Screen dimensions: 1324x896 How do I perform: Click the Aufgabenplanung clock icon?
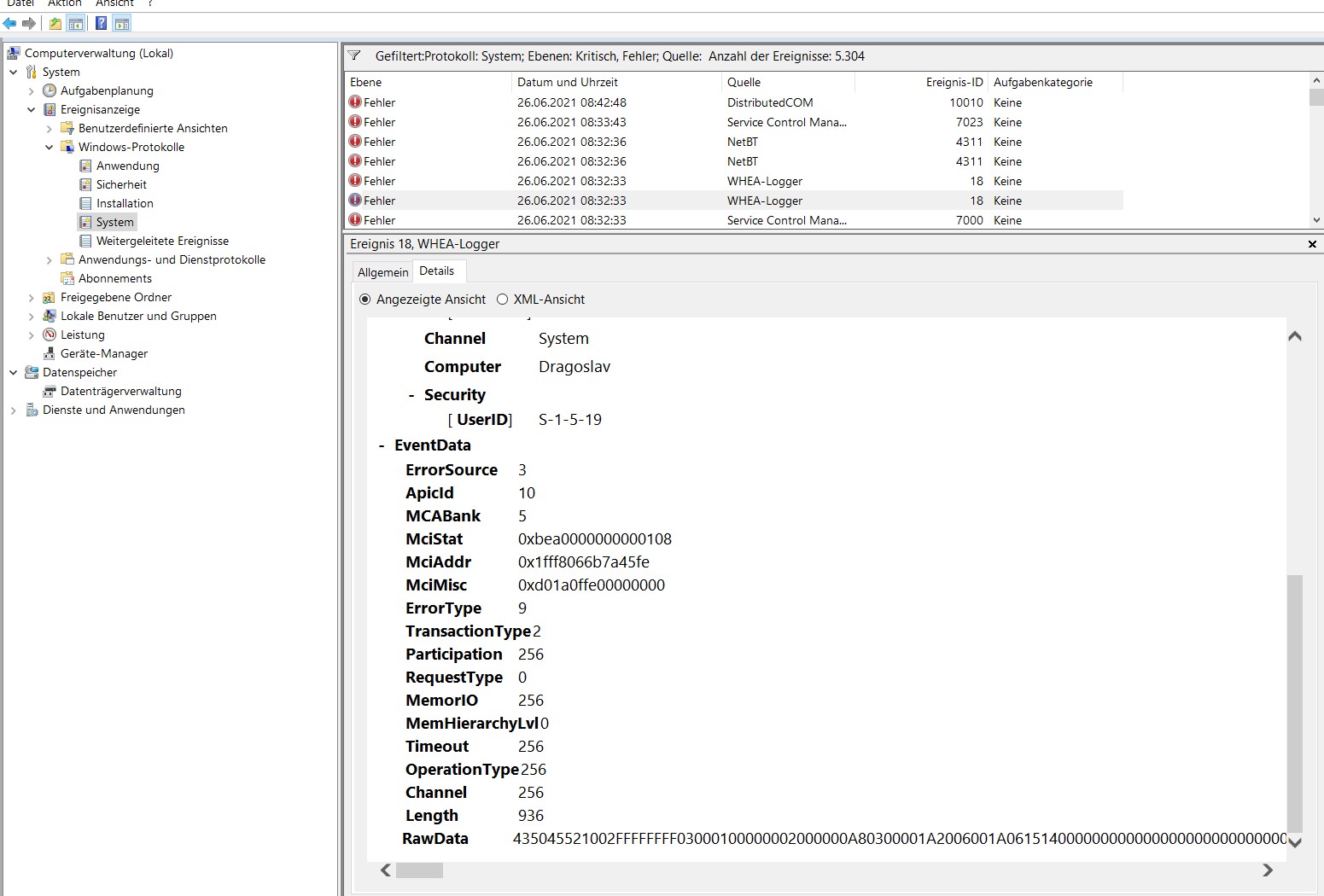pyautogui.click(x=50, y=90)
